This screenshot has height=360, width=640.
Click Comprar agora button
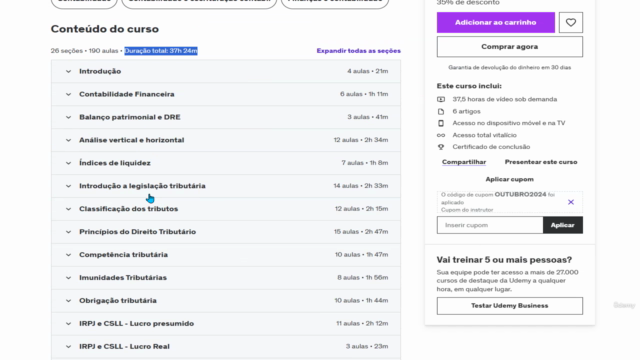click(x=509, y=47)
